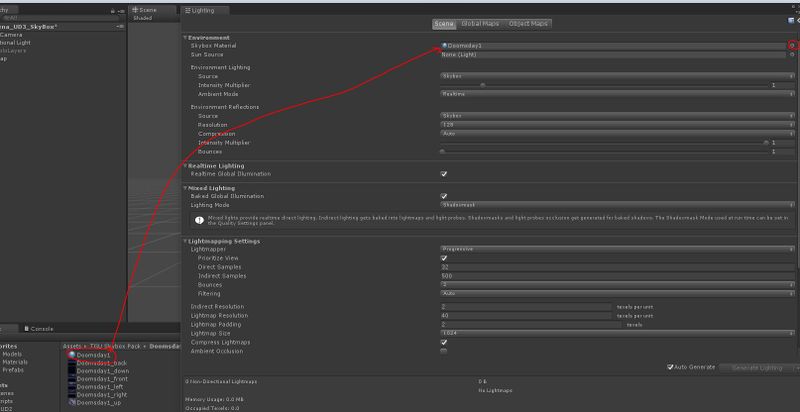This screenshot has width=800, height=412.
Task: Select the Prefabs favorite search
Action: [13, 370]
